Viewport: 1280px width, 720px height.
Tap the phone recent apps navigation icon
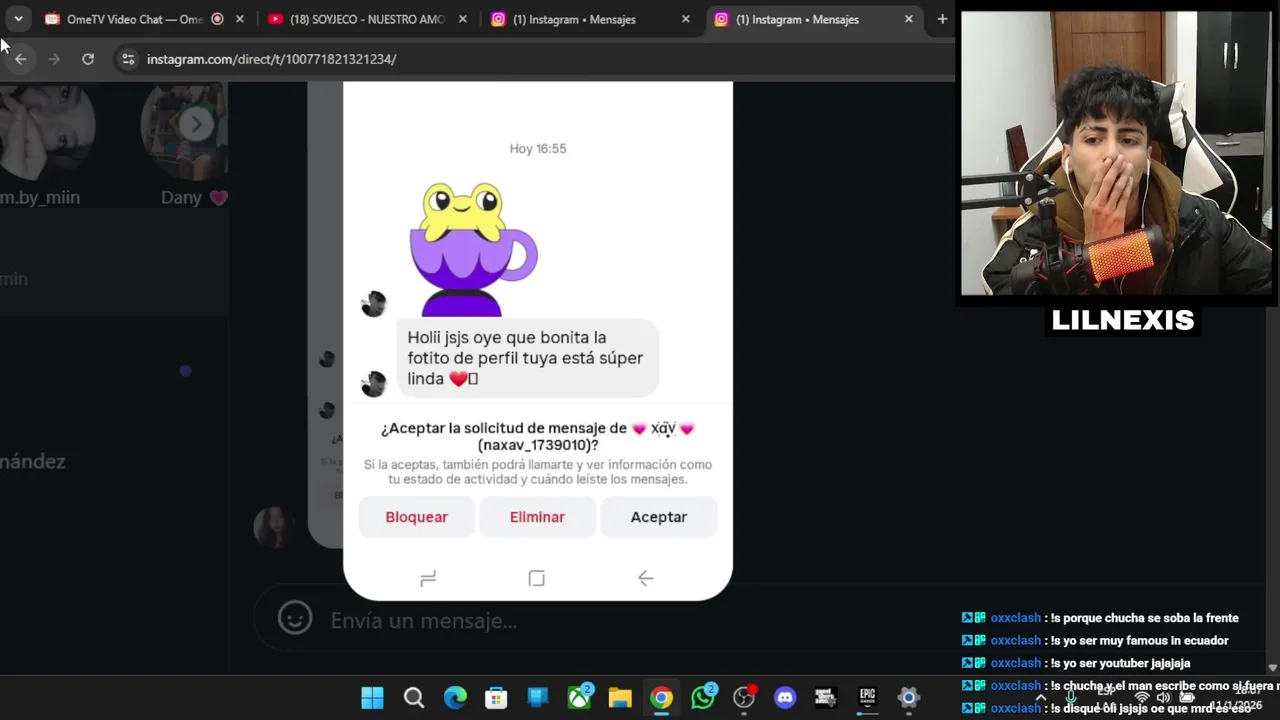pos(428,578)
